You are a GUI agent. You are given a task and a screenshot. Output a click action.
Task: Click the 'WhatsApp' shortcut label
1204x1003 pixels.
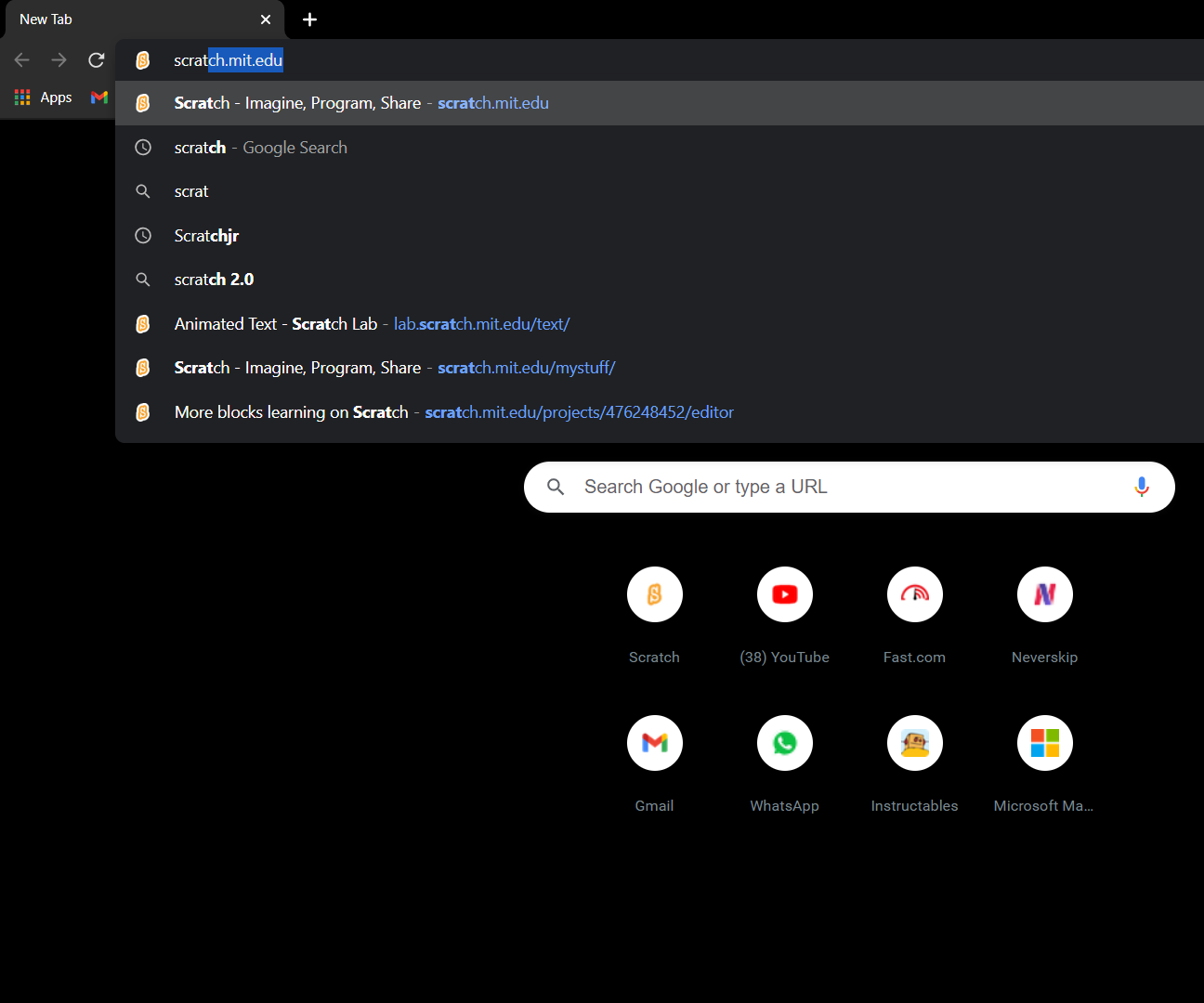click(785, 806)
